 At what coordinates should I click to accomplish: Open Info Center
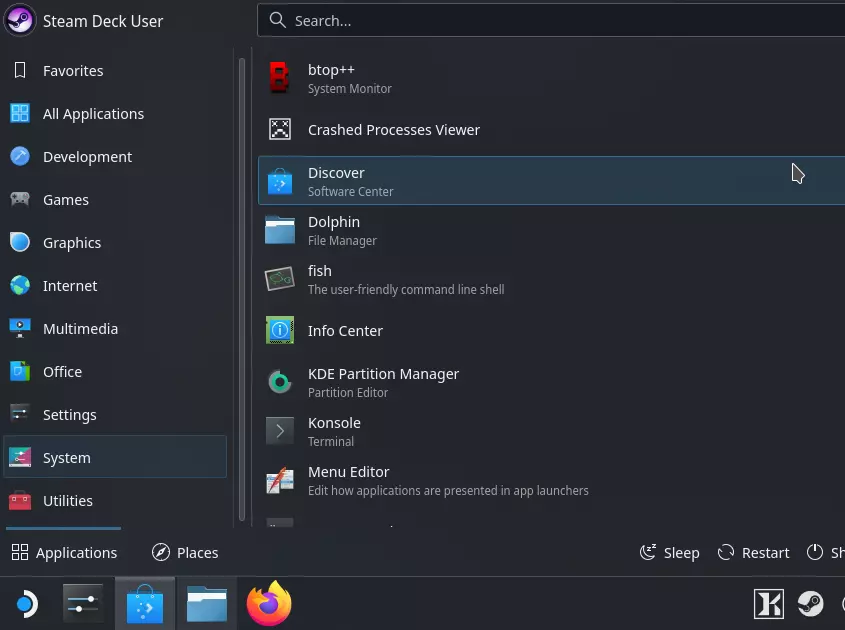pyautogui.click(x=551, y=330)
